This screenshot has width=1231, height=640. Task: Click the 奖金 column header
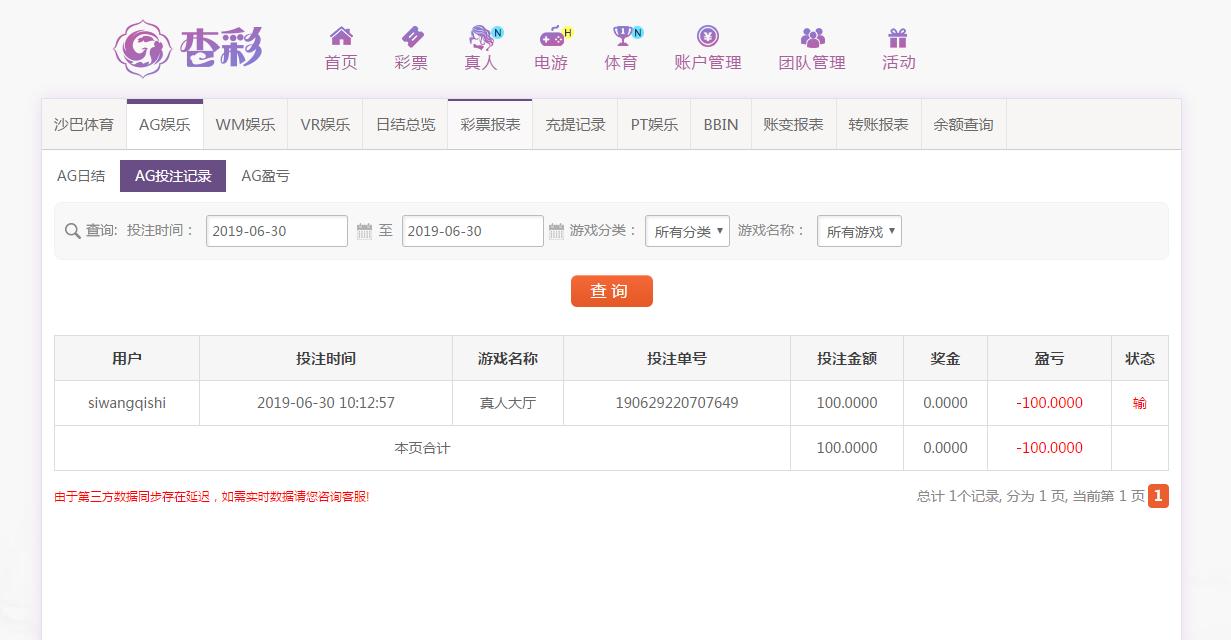945,358
